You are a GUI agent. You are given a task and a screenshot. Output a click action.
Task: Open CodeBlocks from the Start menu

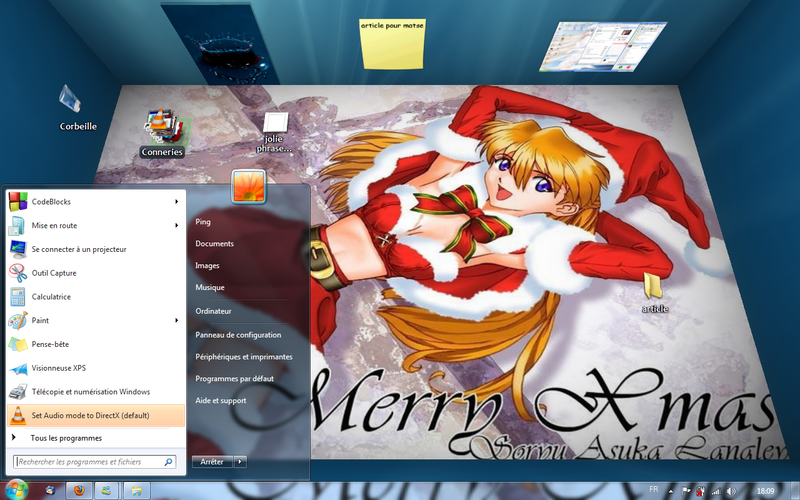pos(95,202)
